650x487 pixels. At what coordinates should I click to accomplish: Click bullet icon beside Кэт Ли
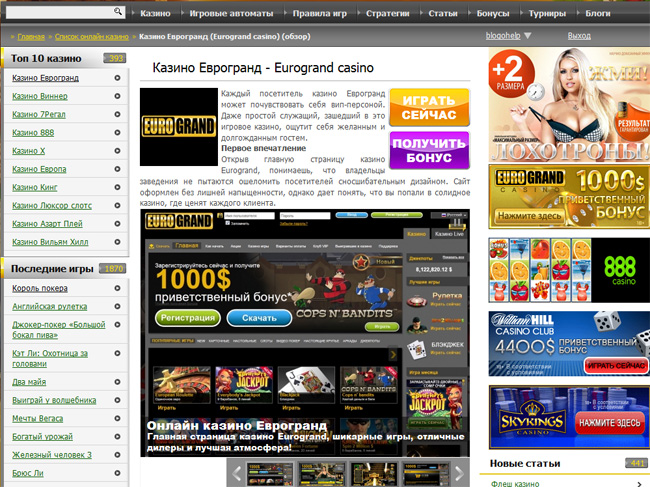click(117, 353)
